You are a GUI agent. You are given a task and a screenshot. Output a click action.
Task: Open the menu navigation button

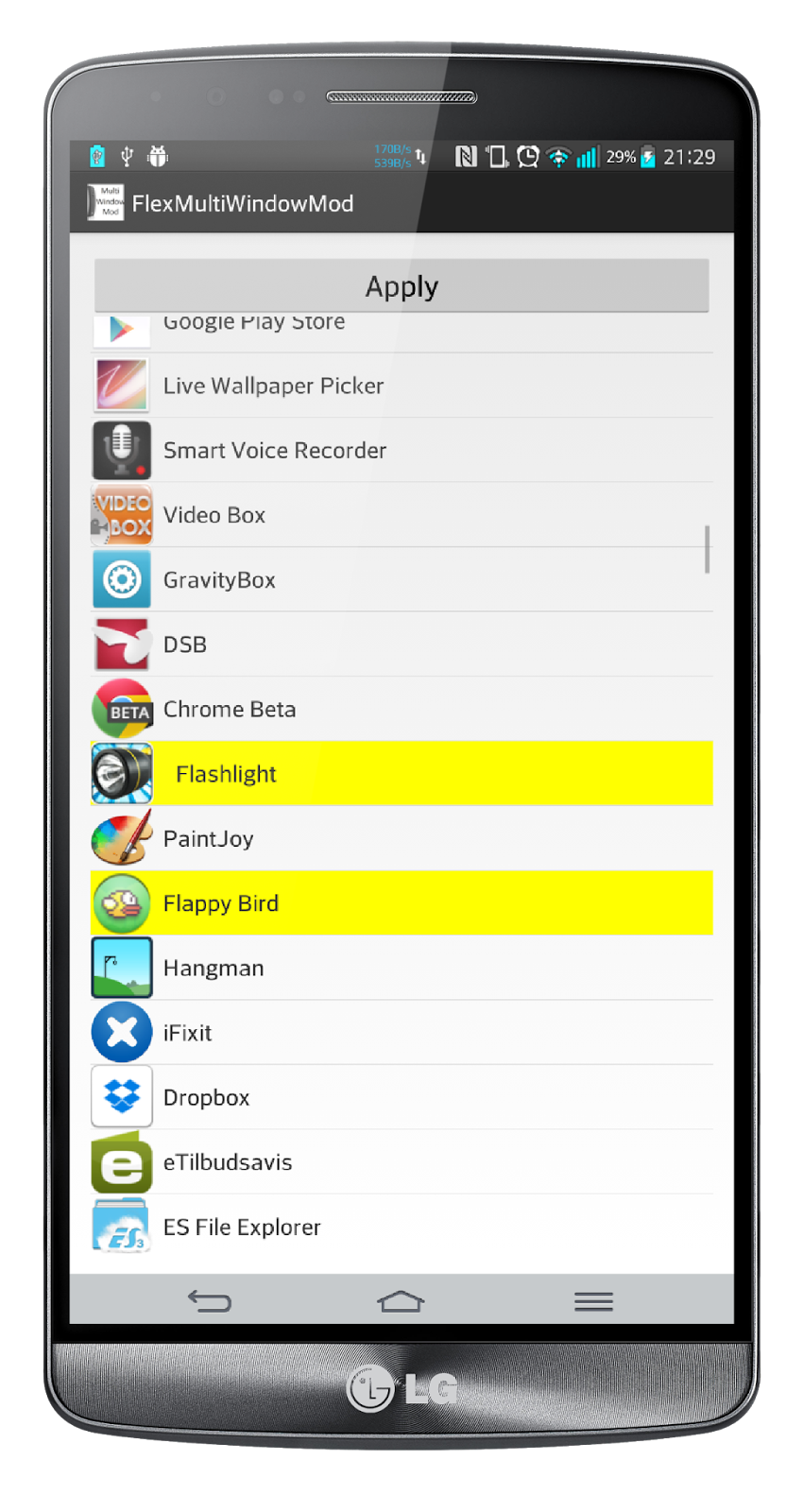pyautogui.click(x=593, y=1301)
